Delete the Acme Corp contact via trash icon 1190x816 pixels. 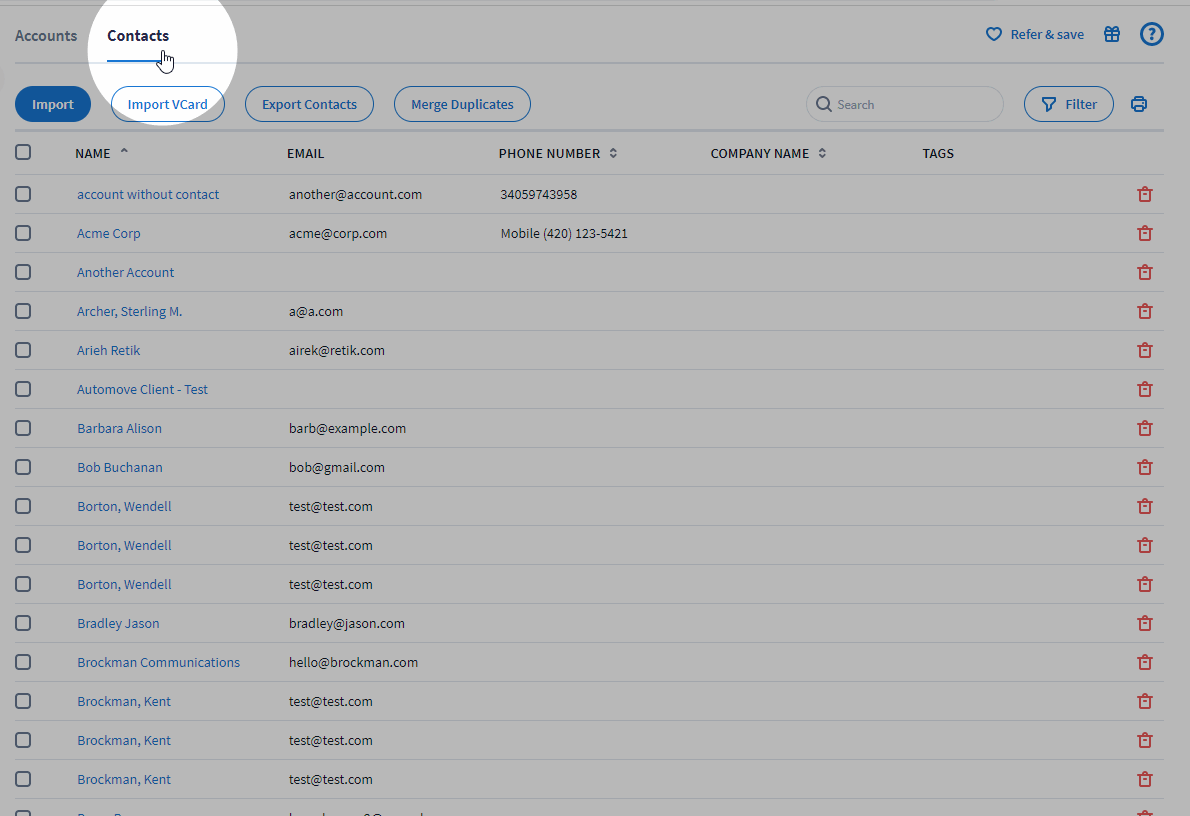[x=1145, y=233]
